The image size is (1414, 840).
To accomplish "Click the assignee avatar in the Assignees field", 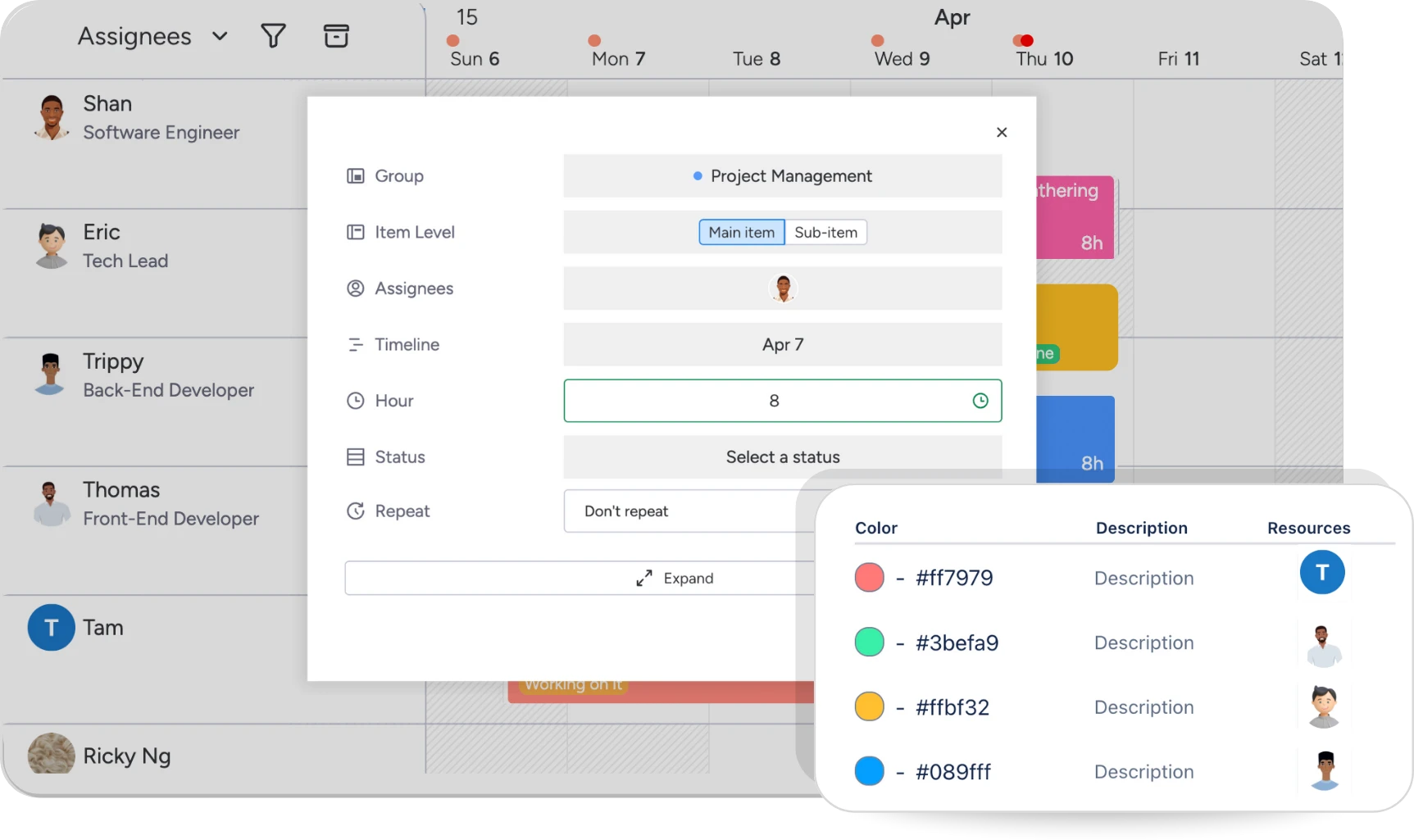I will (x=783, y=288).
